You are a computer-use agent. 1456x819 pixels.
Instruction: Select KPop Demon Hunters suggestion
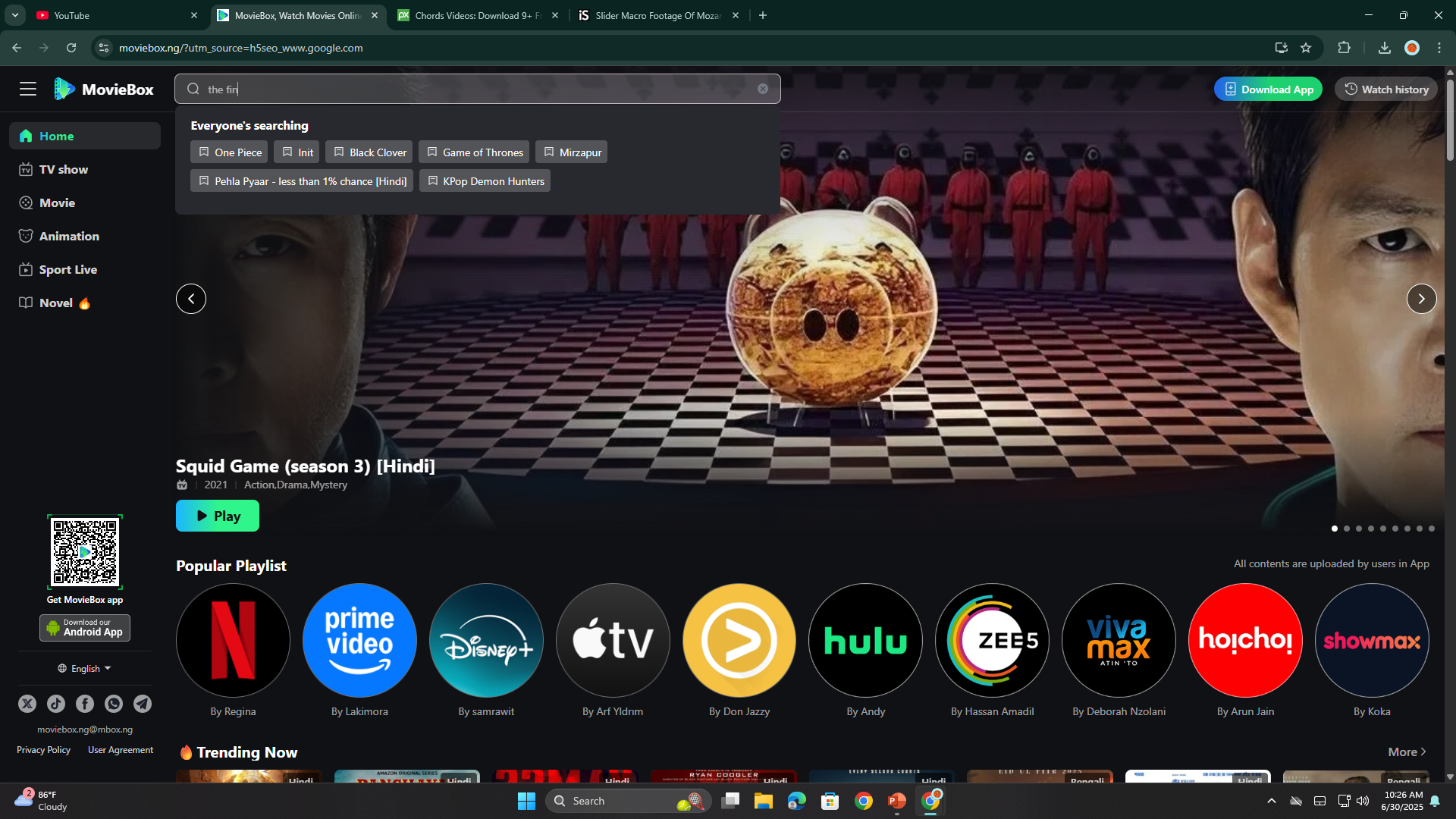485,181
